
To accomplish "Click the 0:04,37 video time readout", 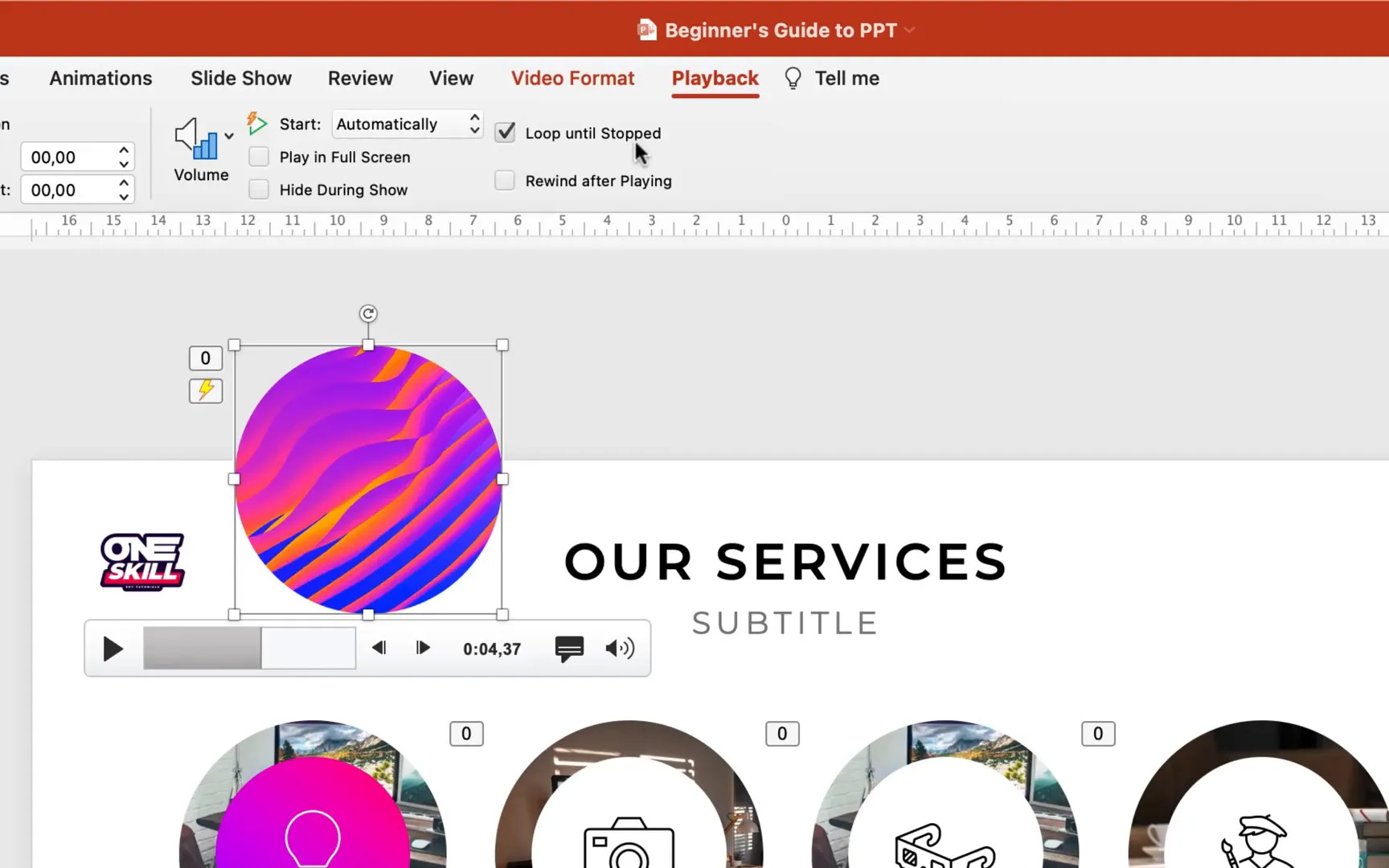I will (492, 649).
